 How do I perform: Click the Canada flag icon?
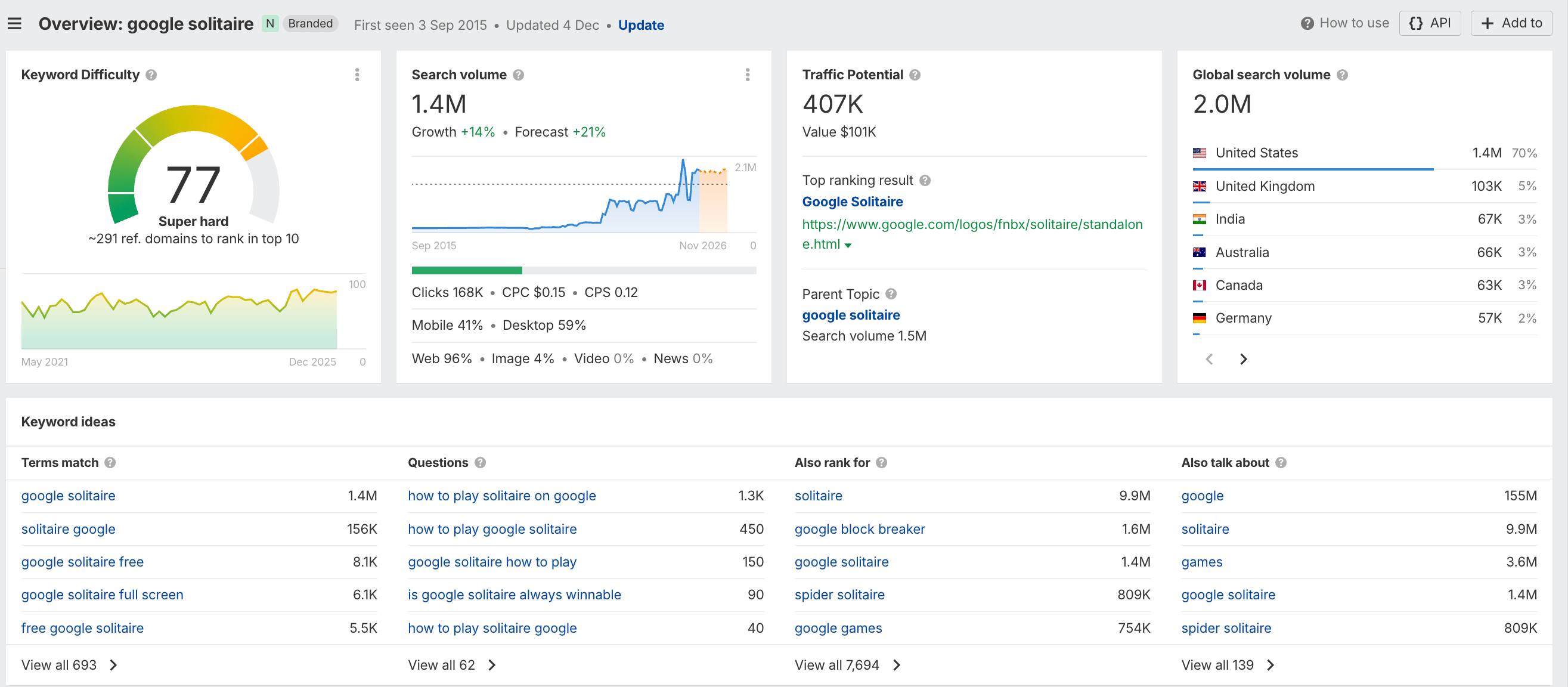pyautogui.click(x=1199, y=285)
